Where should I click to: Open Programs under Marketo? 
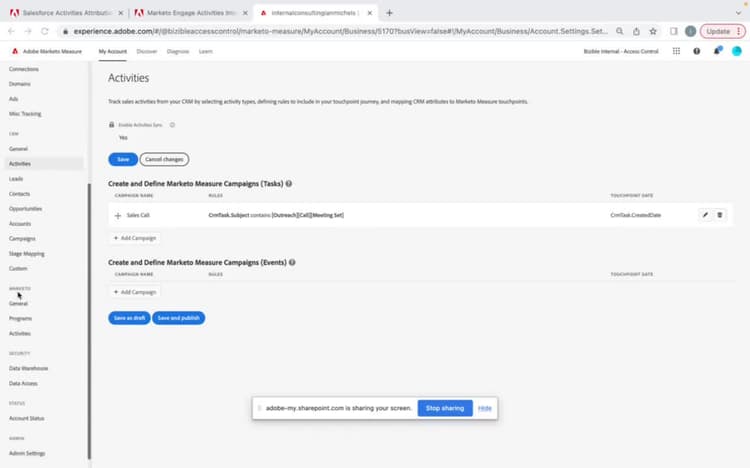(21, 319)
